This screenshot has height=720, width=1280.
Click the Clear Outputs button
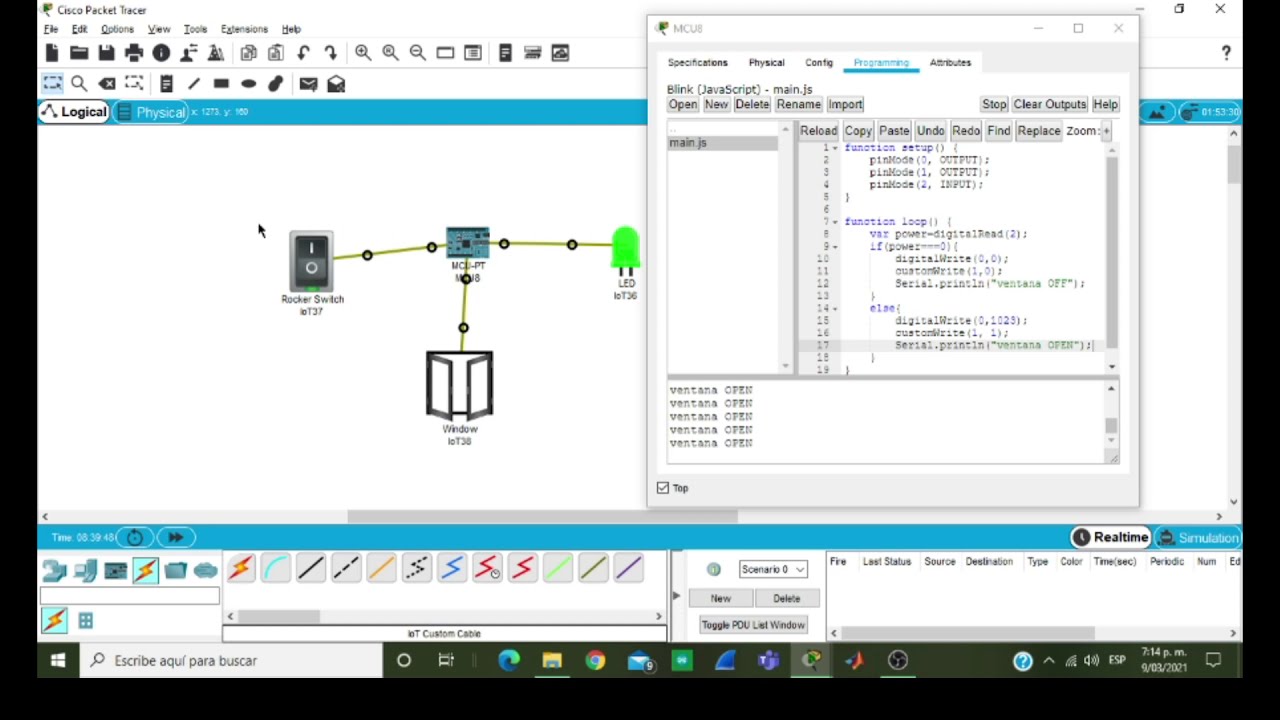click(1049, 104)
